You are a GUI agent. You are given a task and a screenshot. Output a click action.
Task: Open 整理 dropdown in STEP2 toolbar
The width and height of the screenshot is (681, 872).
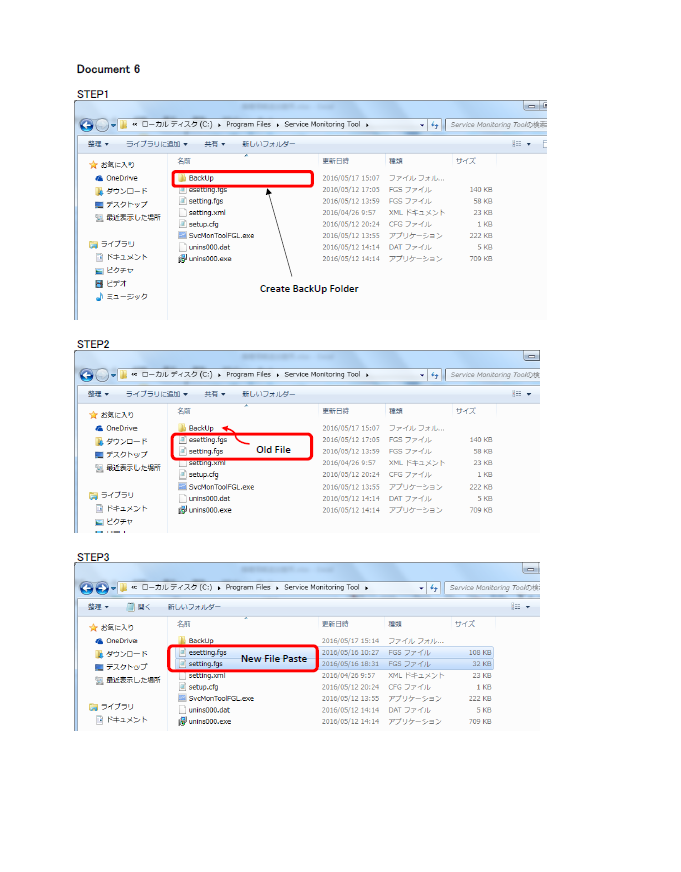tap(98, 394)
